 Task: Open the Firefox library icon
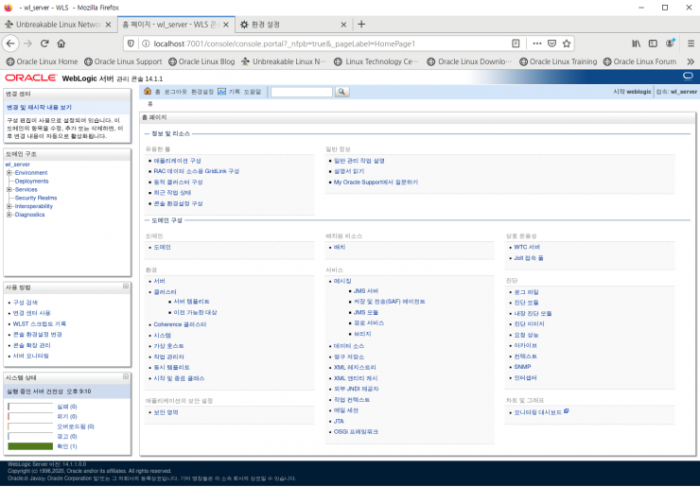(636, 43)
